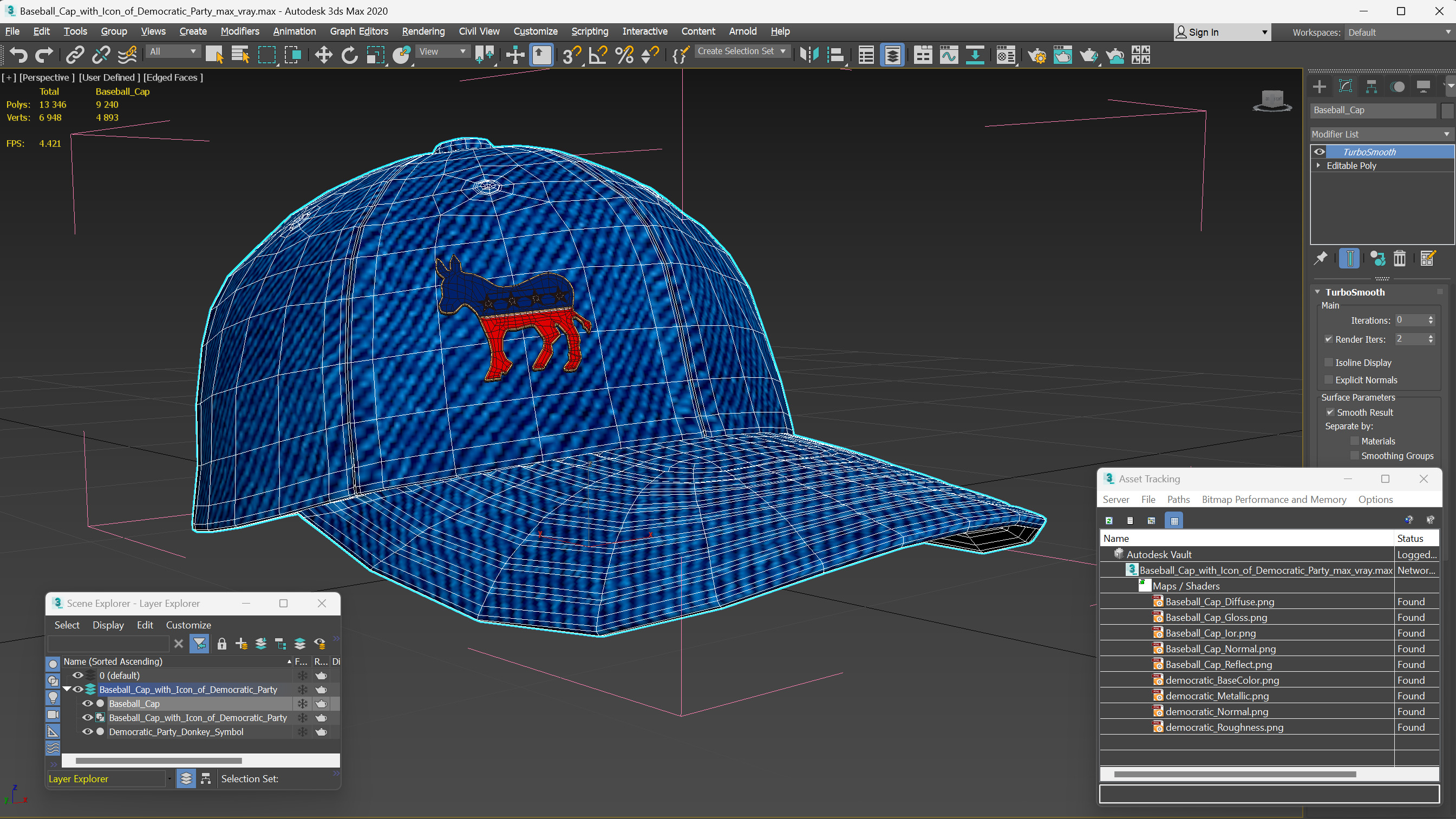Enable Smooth Result checkbox in TurboSmooth

(1330, 412)
